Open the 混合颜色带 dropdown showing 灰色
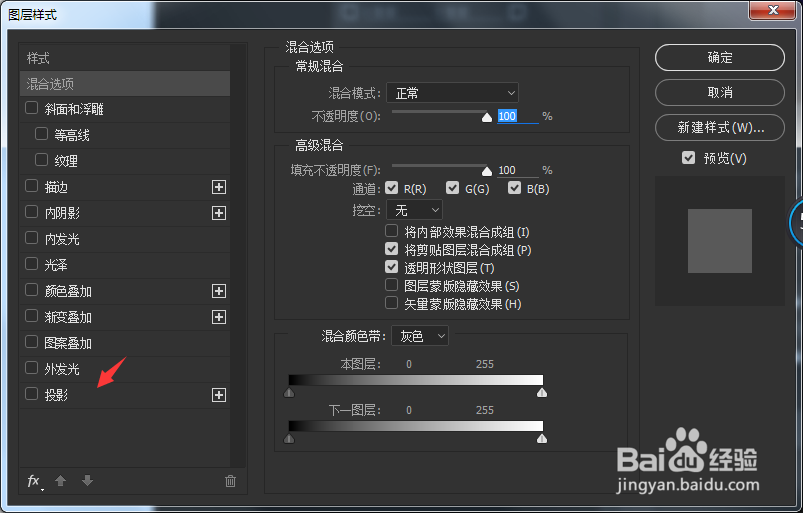Screen dimensions: 803x513 pyautogui.click(x=420, y=336)
